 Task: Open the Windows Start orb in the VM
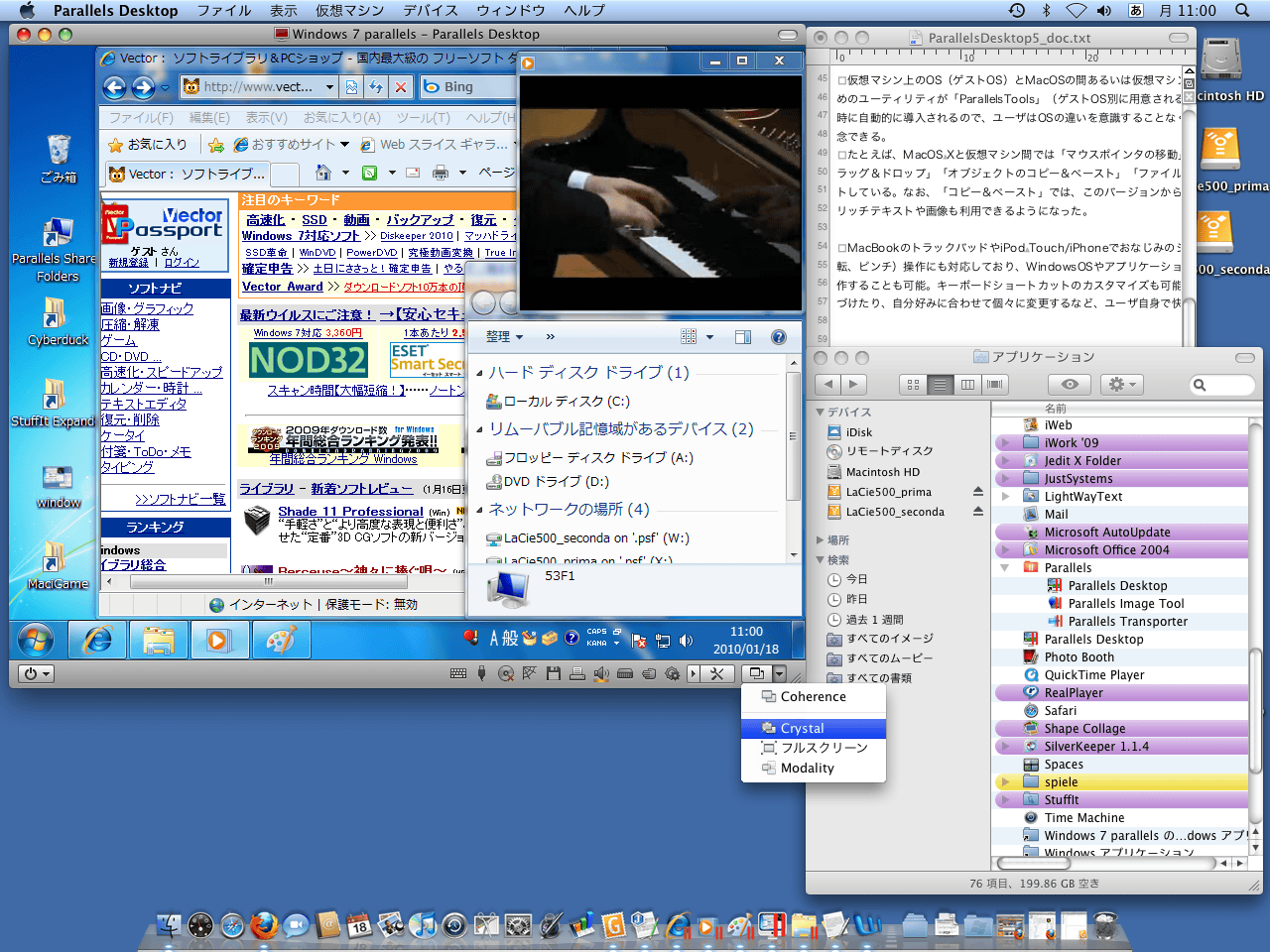pyautogui.click(x=35, y=641)
